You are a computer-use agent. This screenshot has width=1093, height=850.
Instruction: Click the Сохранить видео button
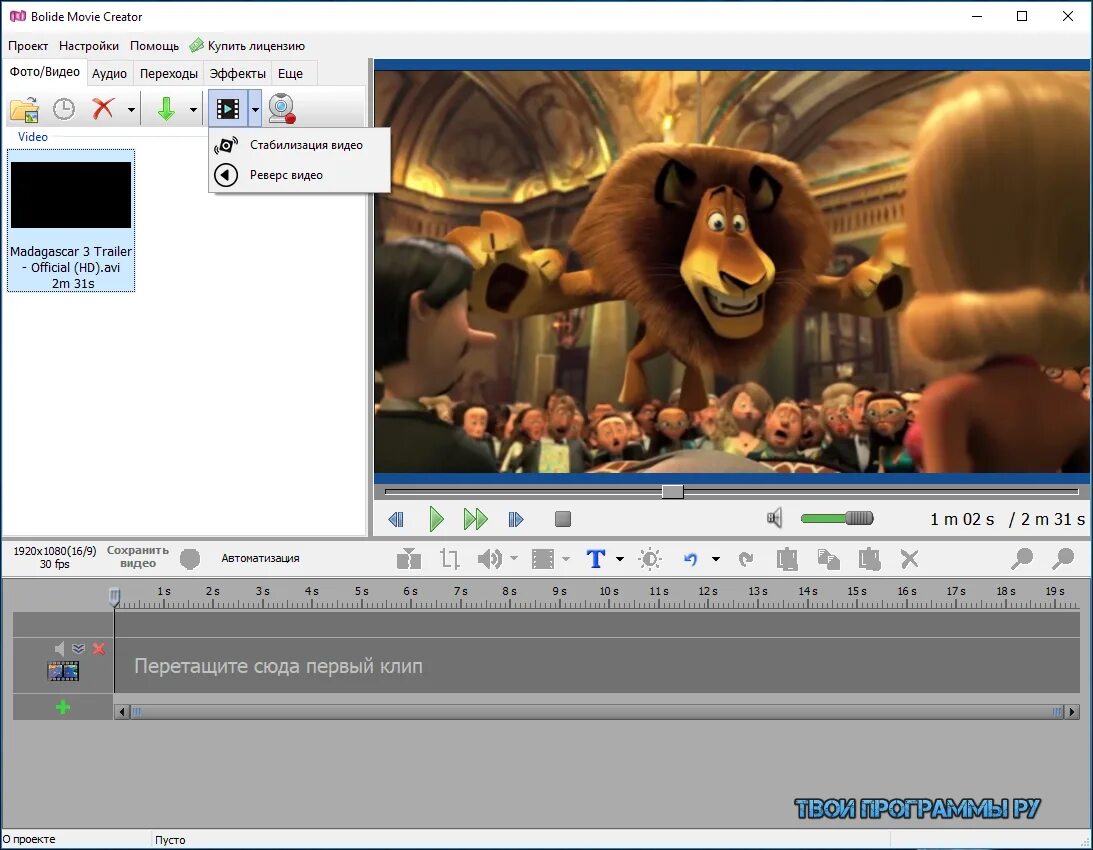click(x=137, y=557)
